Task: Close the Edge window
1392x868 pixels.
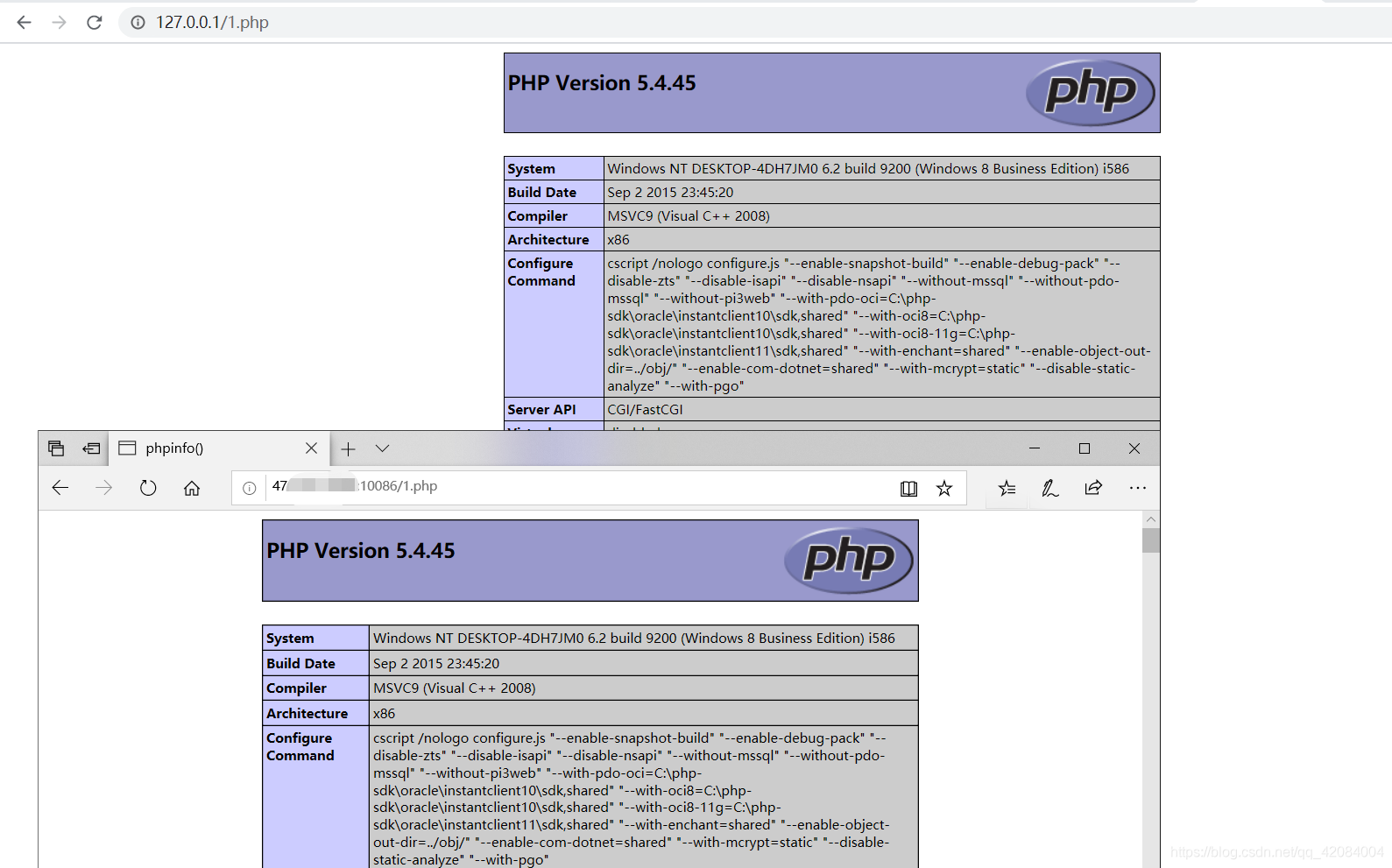Action: [1134, 448]
